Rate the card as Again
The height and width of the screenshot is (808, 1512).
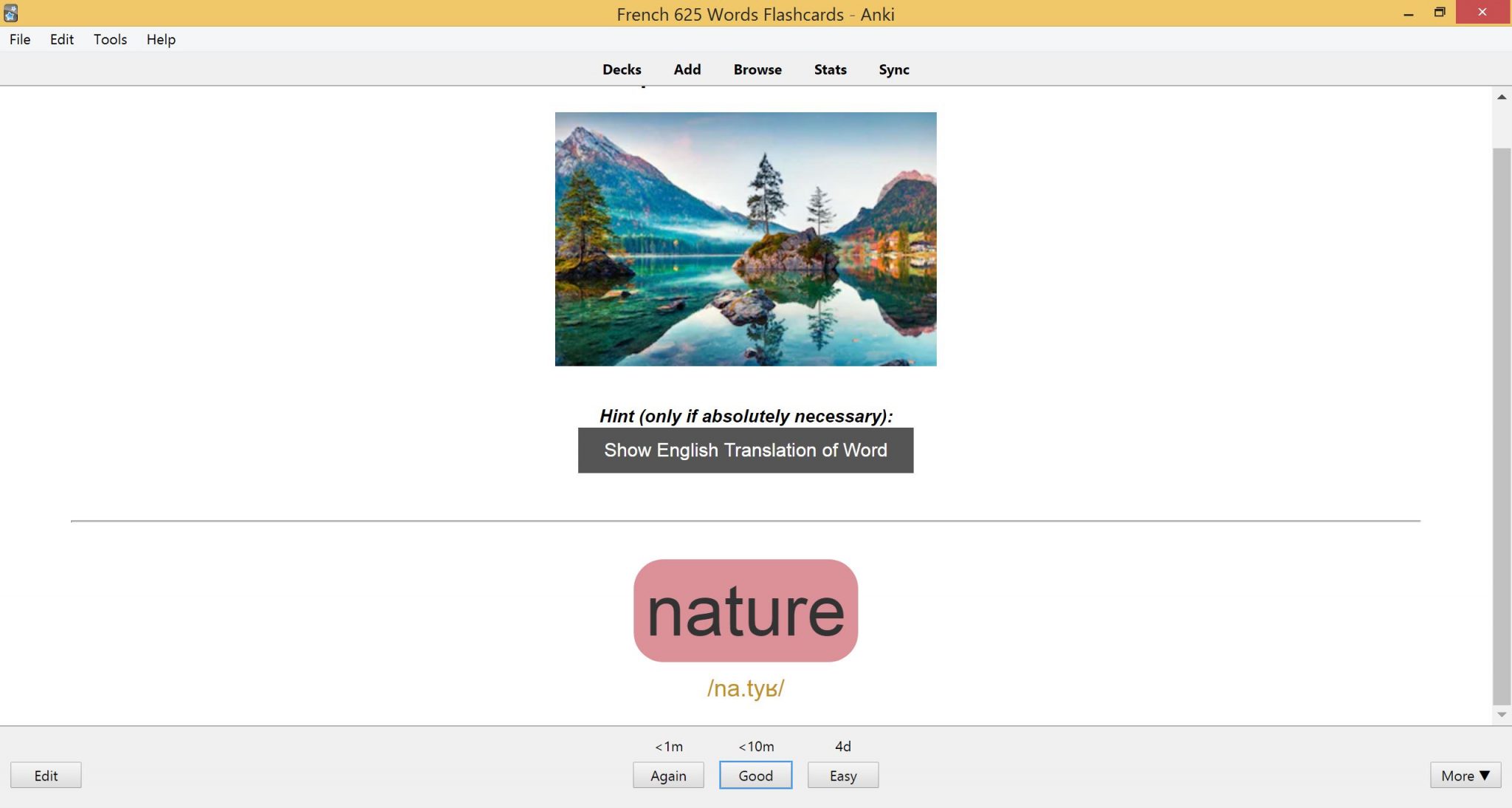pyautogui.click(x=668, y=776)
